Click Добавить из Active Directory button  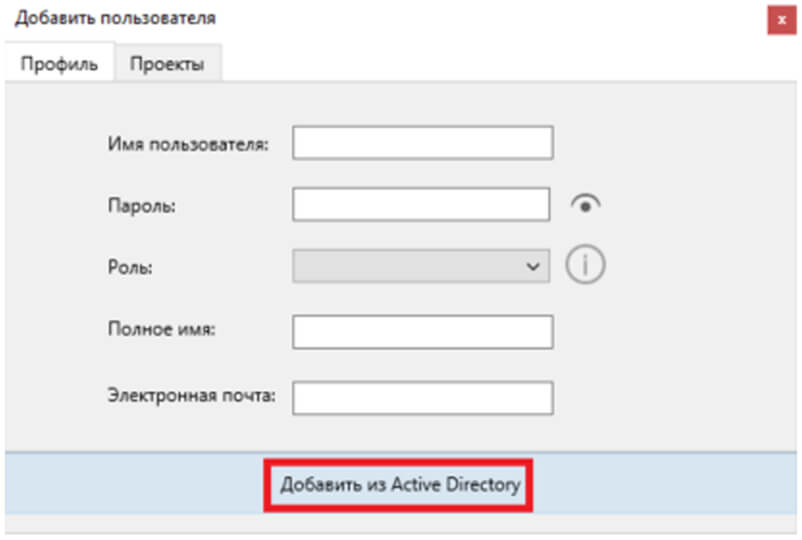(399, 485)
